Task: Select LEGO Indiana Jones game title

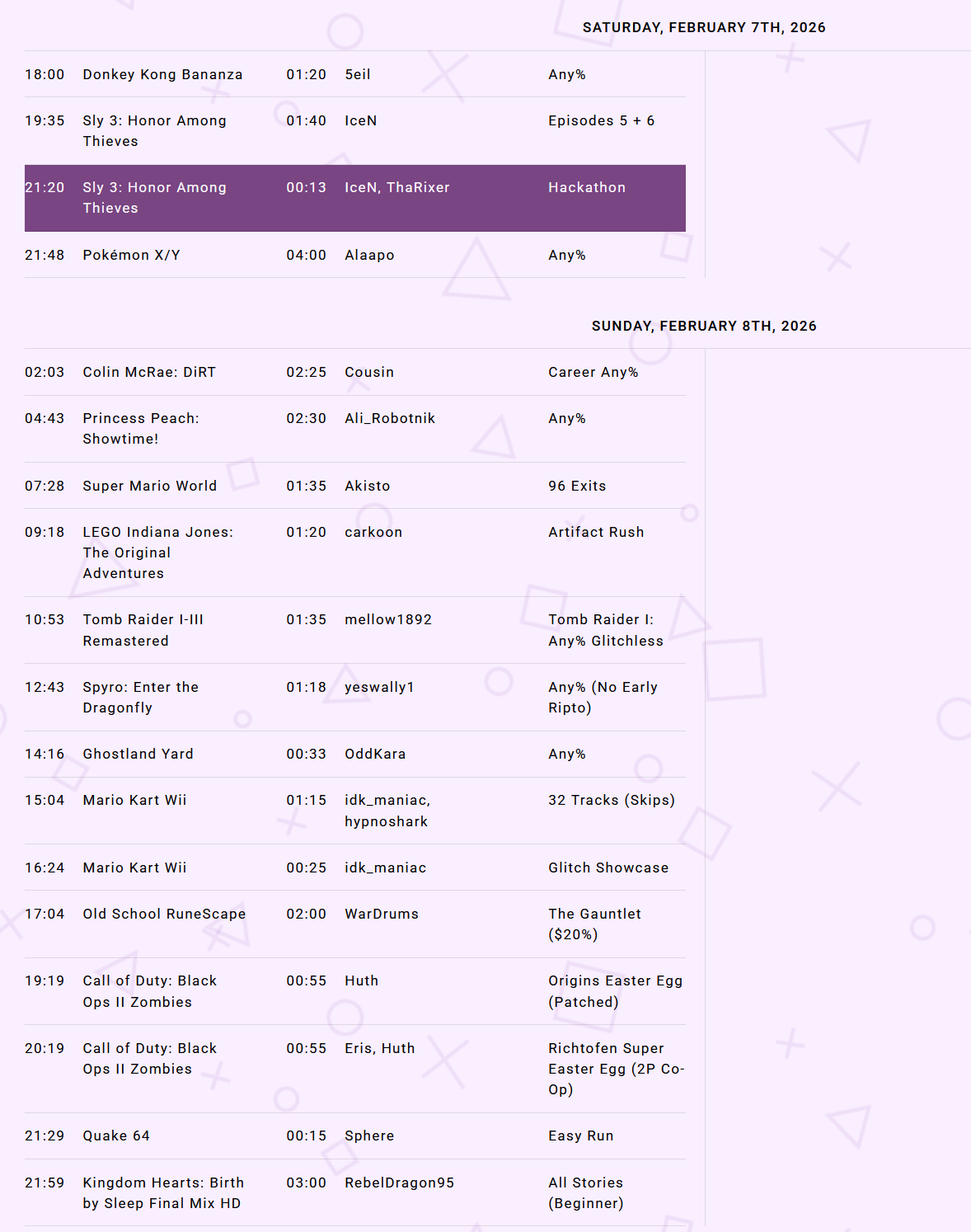Action: [x=158, y=553]
